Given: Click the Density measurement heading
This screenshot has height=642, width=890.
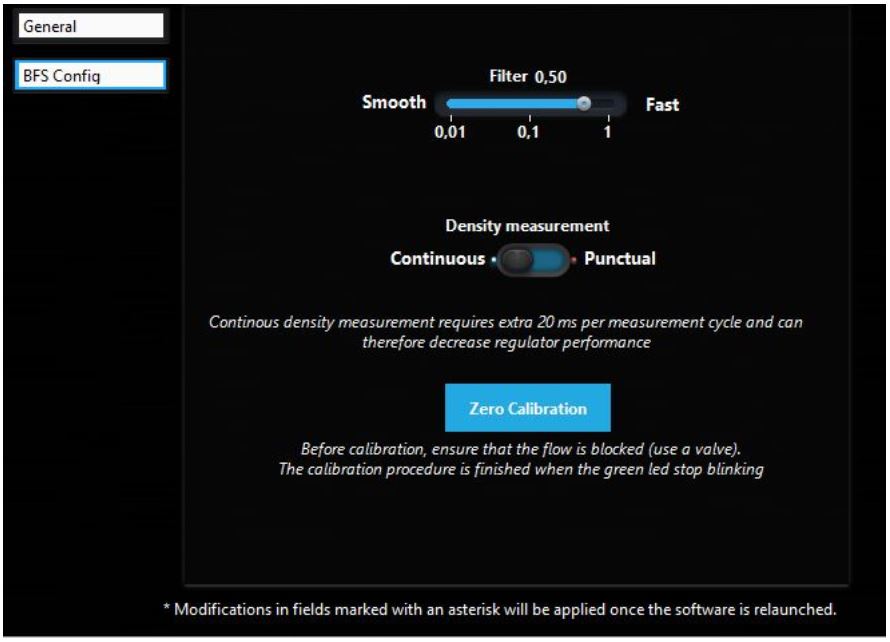Looking at the screenshot, I should coord(527,227).
